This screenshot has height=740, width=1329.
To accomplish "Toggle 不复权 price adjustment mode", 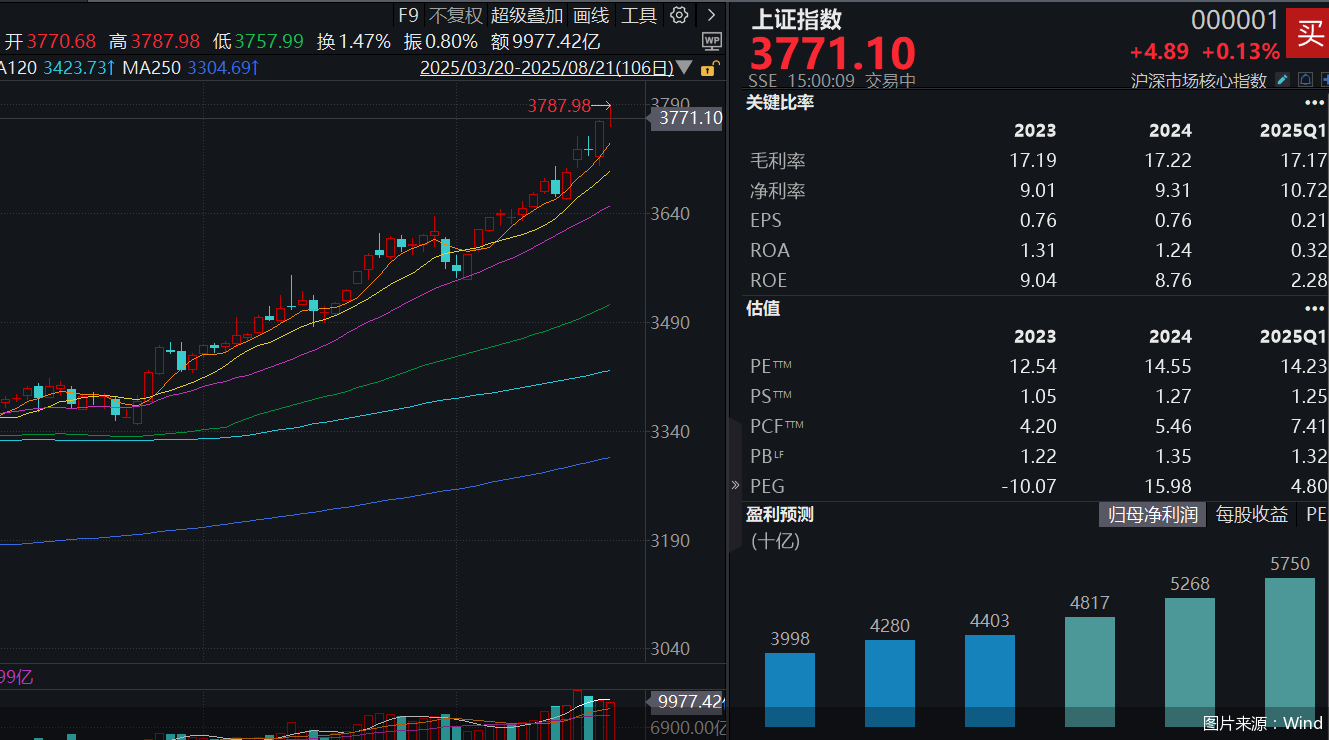I will click(x=457, y=15).
